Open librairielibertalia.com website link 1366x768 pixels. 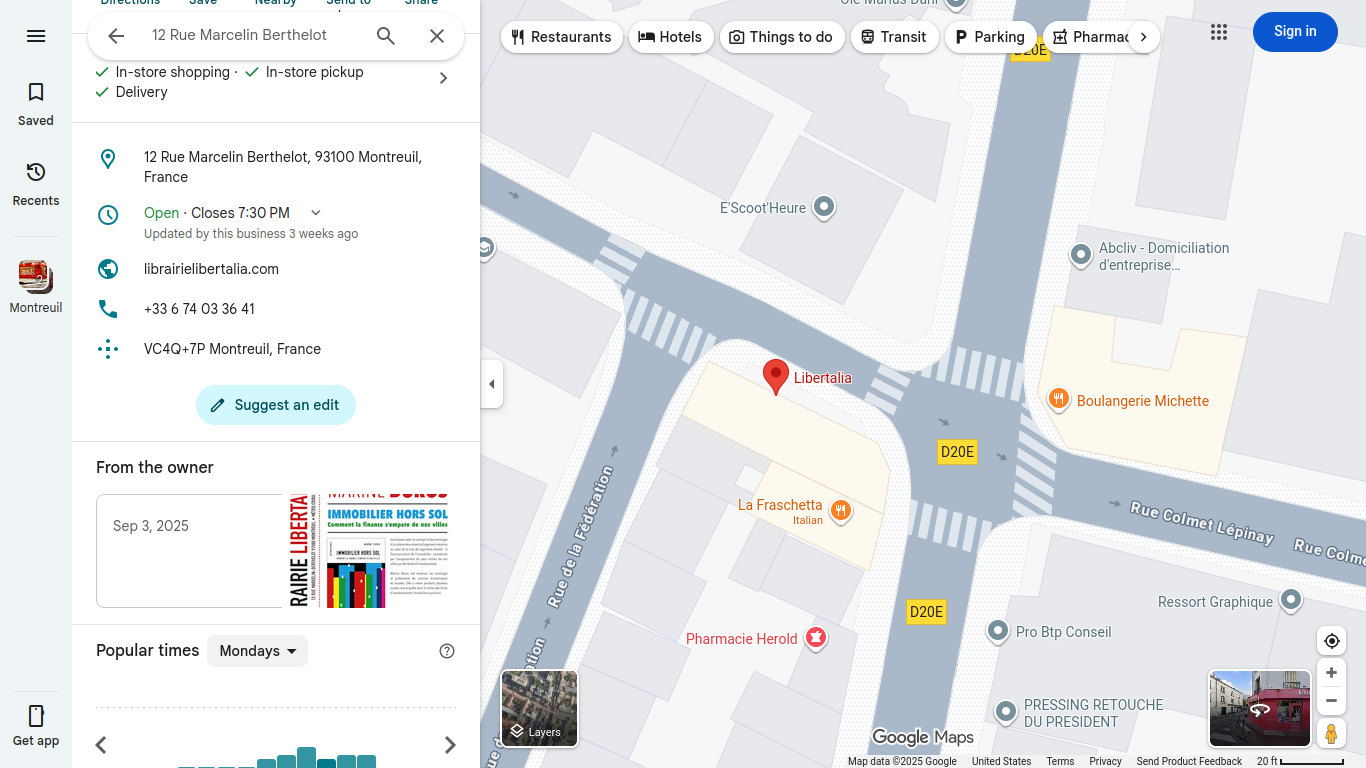coord(211,269)
